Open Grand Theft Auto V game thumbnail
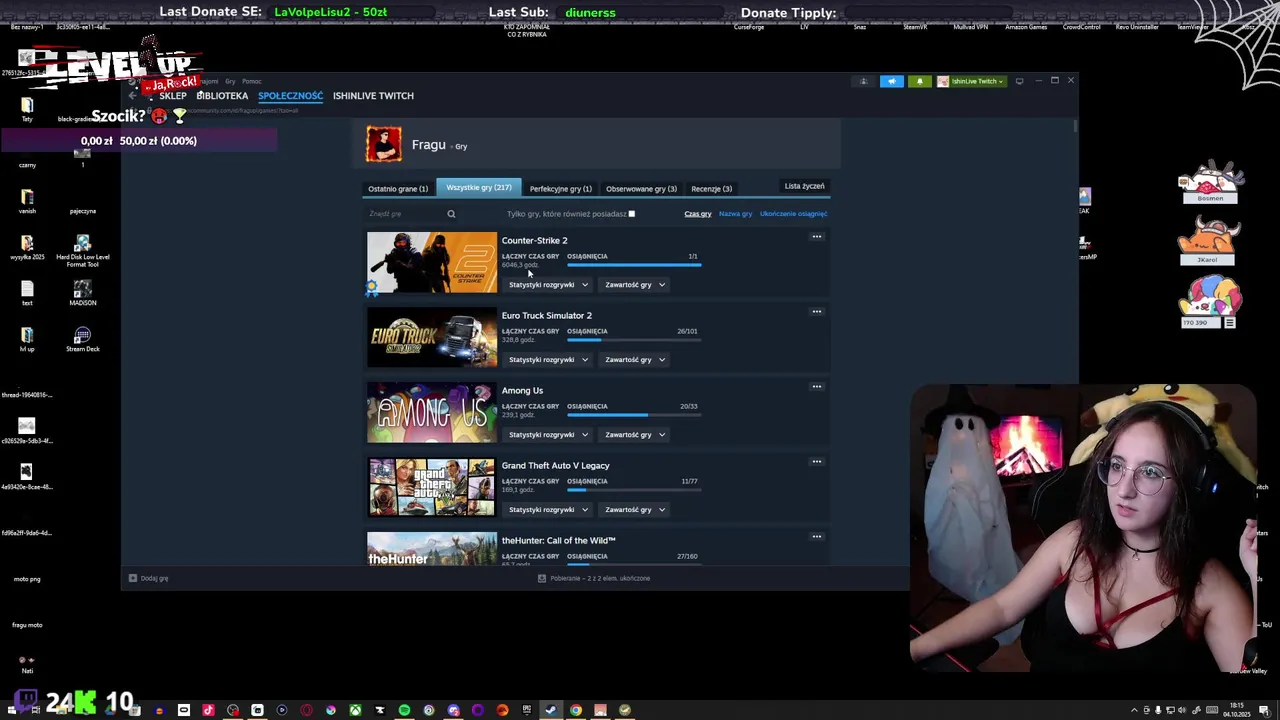 point(431,487)
